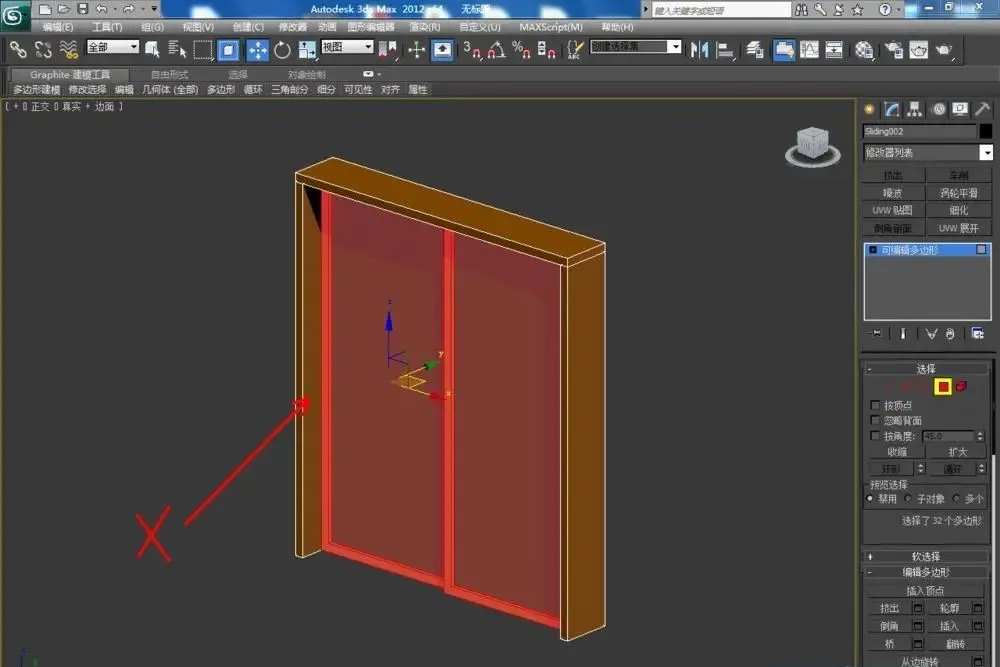Switch to the Display command panel tab
This screenshot has height=667, width=1000.
coord(960,109)
